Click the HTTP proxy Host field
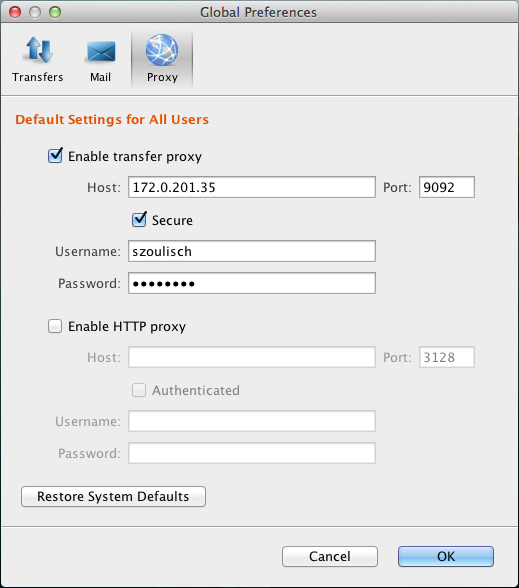This screenshot has width=519, height=588. coord(252,357)
